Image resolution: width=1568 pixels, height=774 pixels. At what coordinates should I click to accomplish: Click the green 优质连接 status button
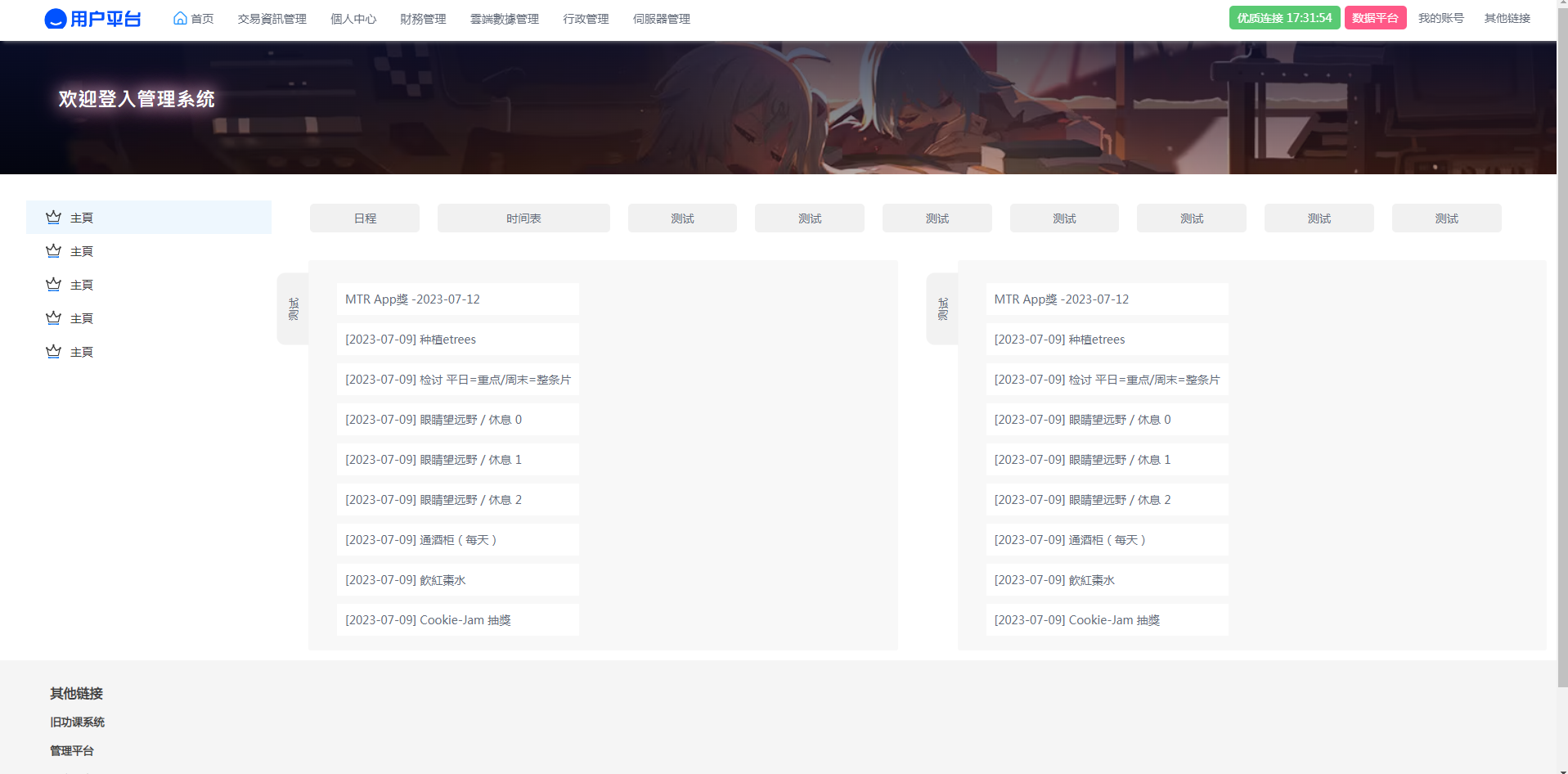(x=1284, y=18)
